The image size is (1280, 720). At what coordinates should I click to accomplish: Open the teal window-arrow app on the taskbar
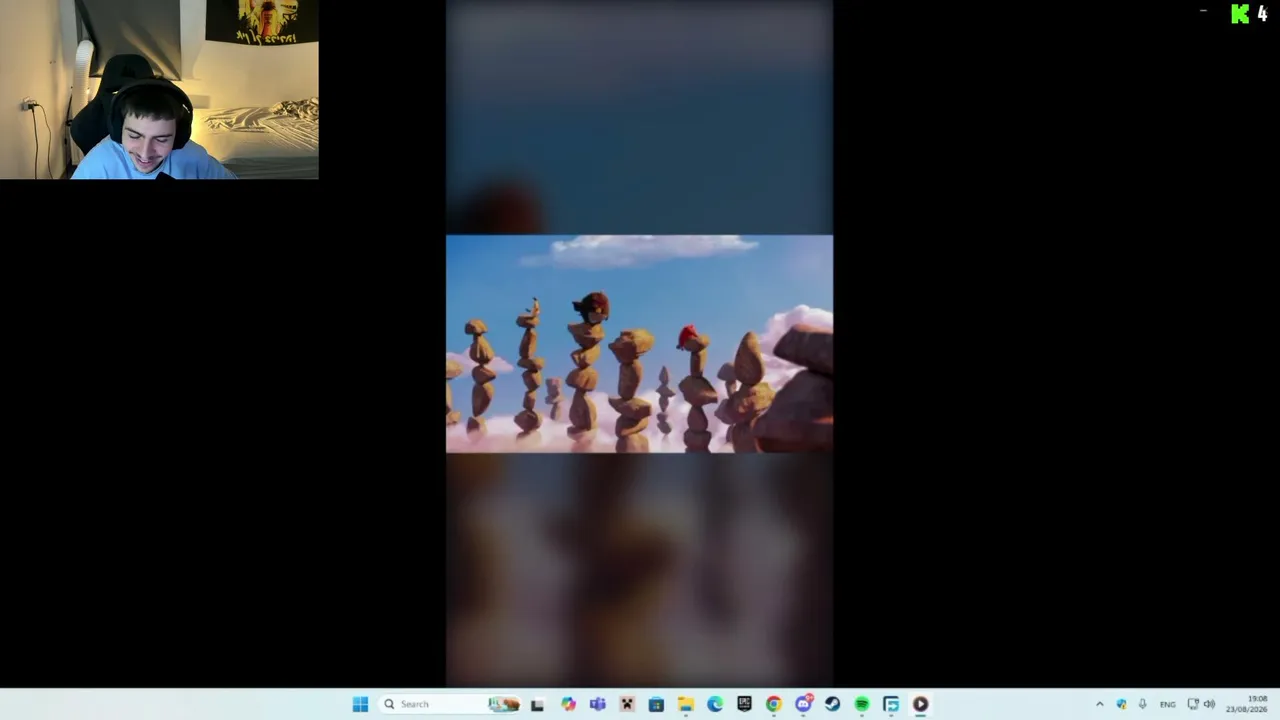tap(891, 704)
